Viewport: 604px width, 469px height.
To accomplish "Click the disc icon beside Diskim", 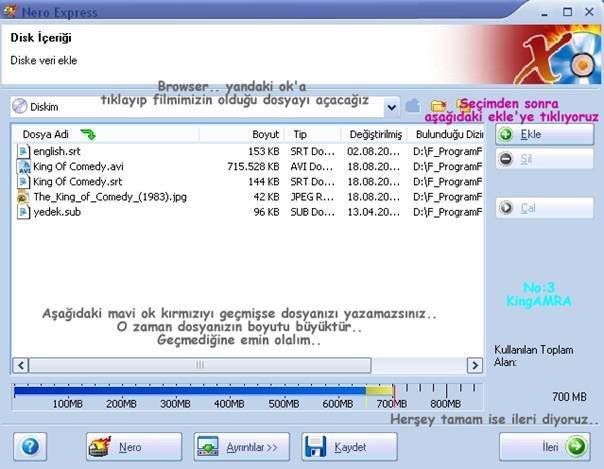I will click(x=20, y=106).
